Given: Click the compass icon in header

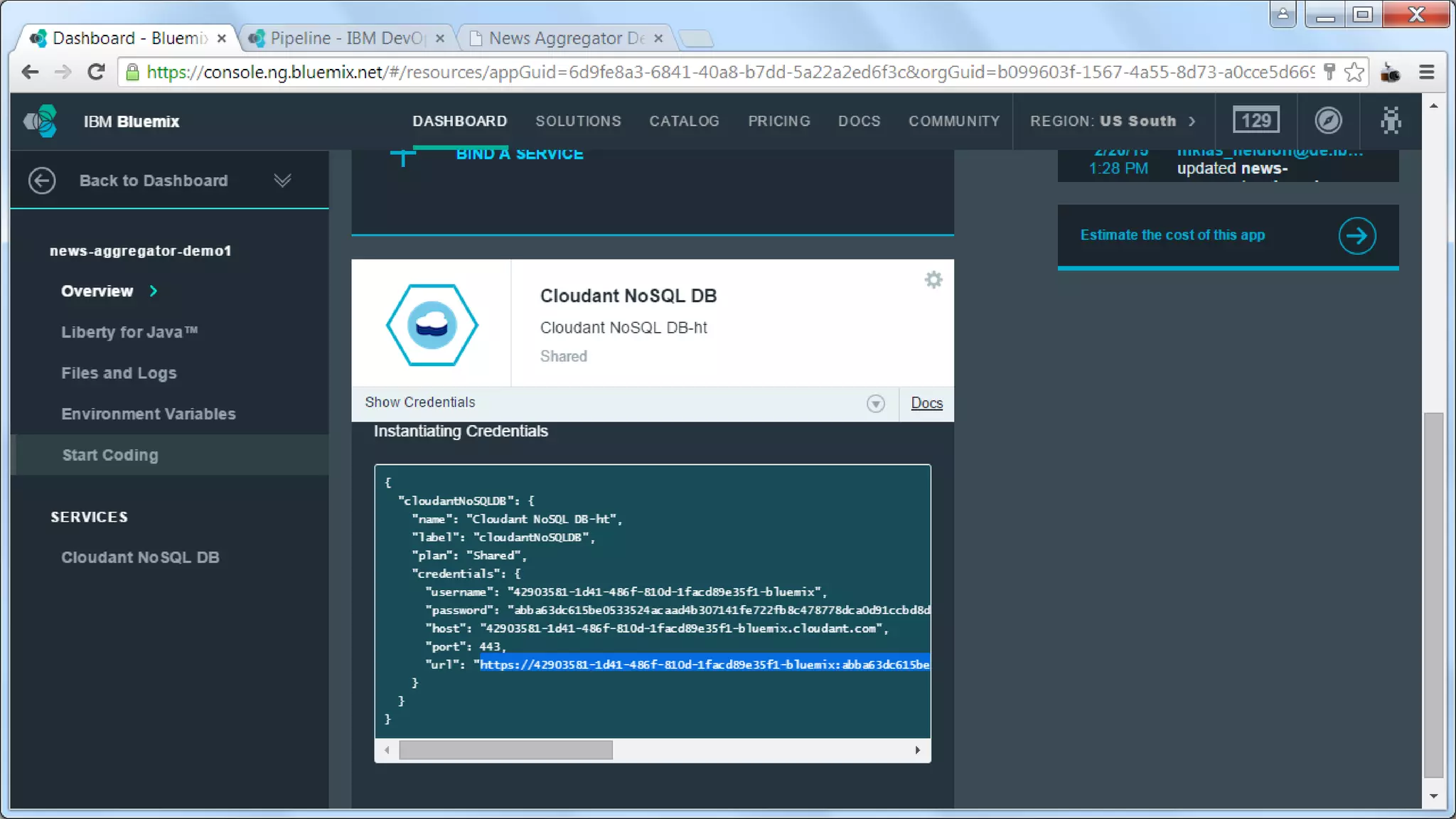Looking at the screenshot, I should [x=1328, y=121].
